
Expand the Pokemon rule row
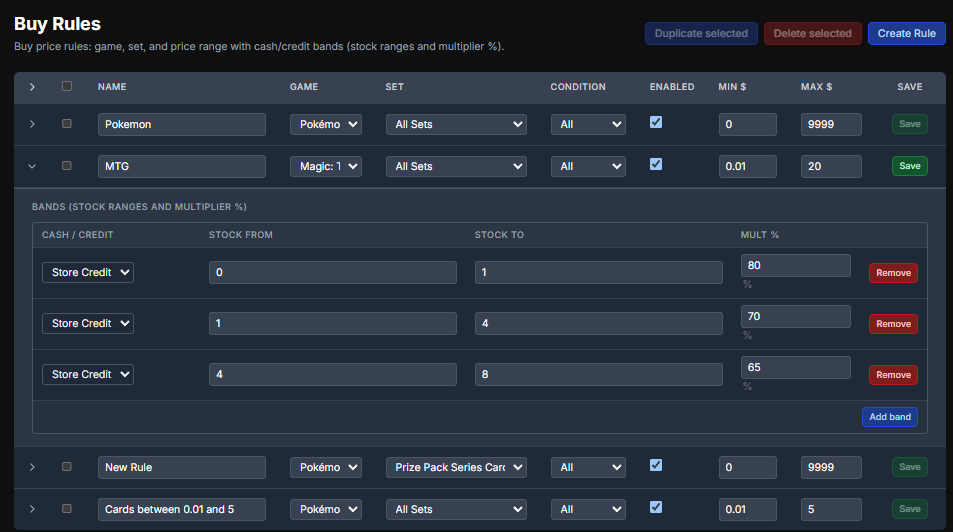32,124
